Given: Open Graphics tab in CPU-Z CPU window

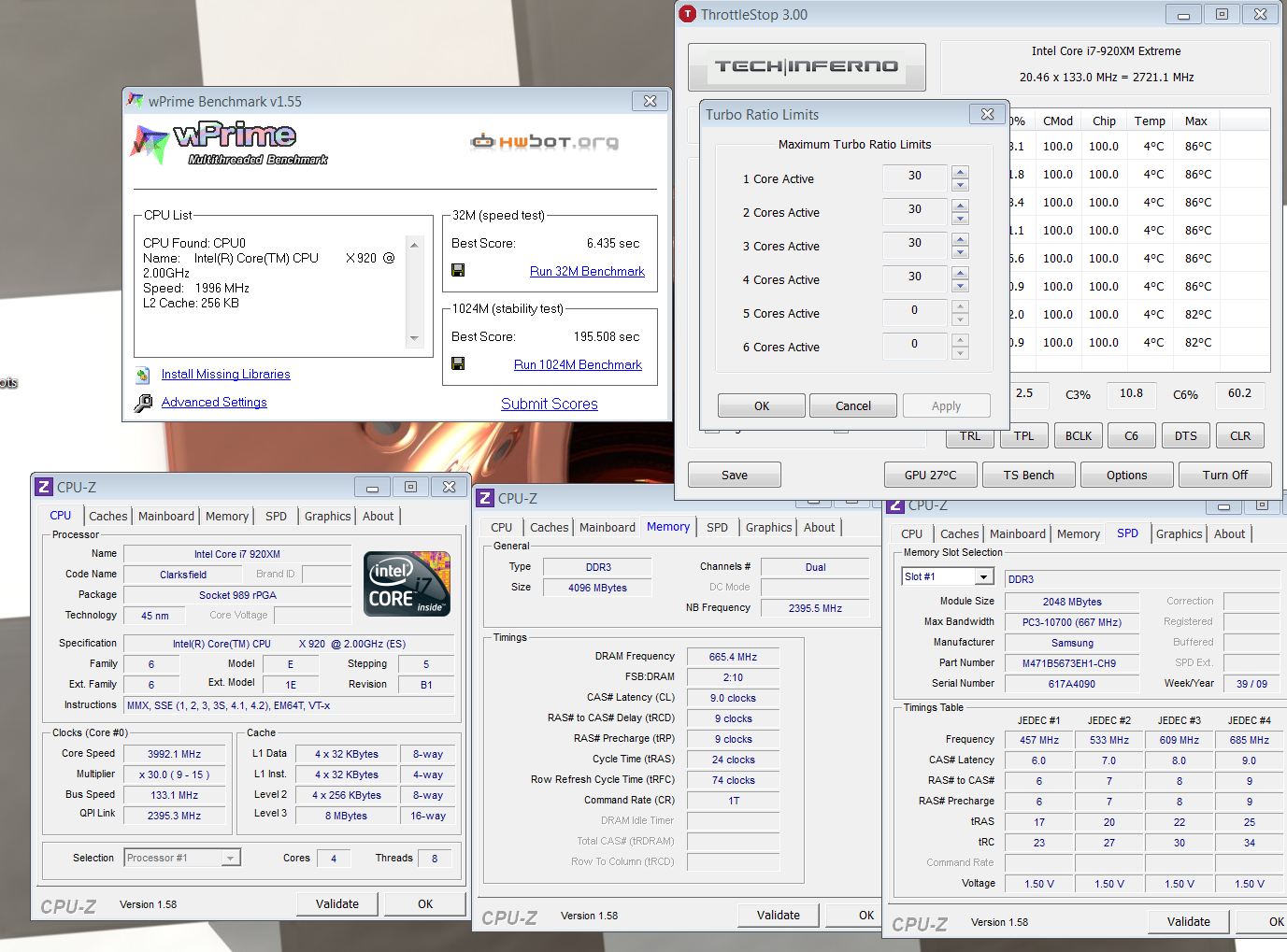Looking at the screenshot, I should [328, 516].
